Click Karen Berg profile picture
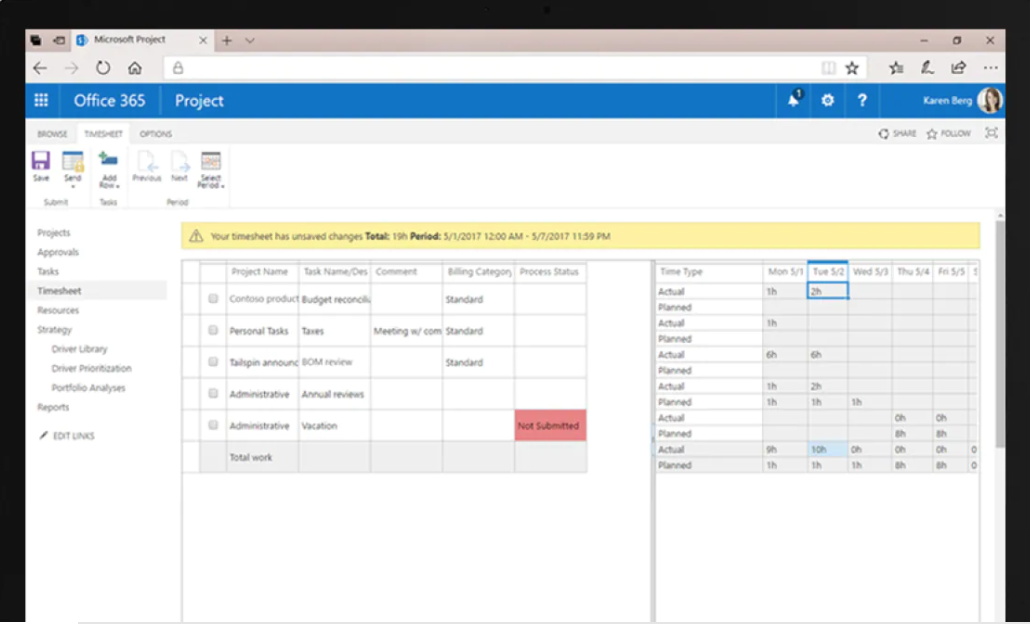1030x624 pixels. 989,100
